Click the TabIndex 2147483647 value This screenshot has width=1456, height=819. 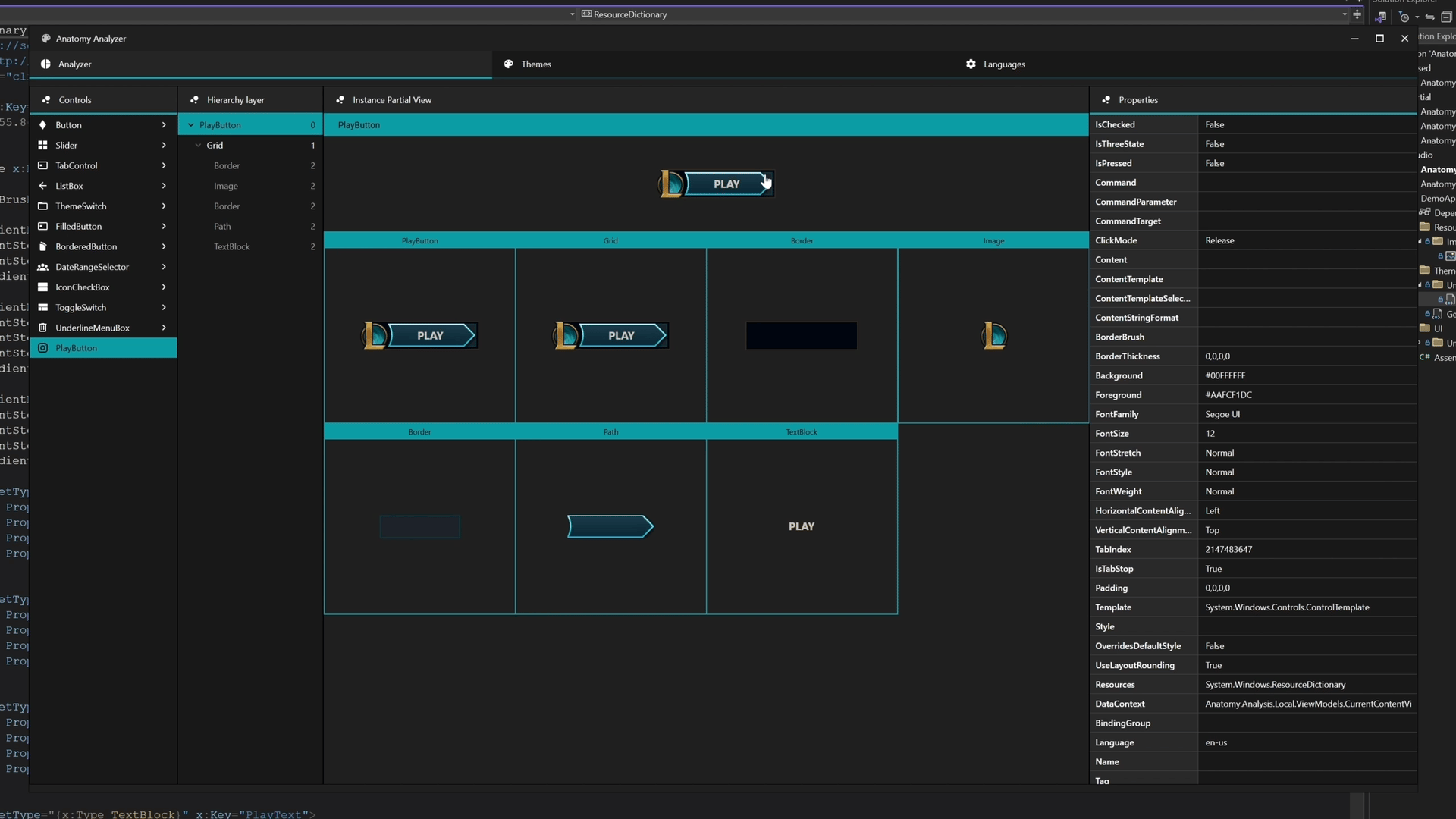[1307, 549]
